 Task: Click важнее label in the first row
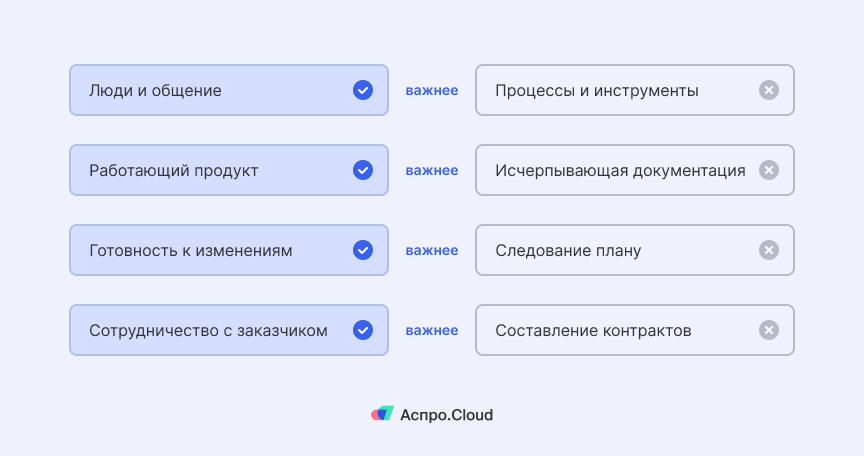(432, 91)
